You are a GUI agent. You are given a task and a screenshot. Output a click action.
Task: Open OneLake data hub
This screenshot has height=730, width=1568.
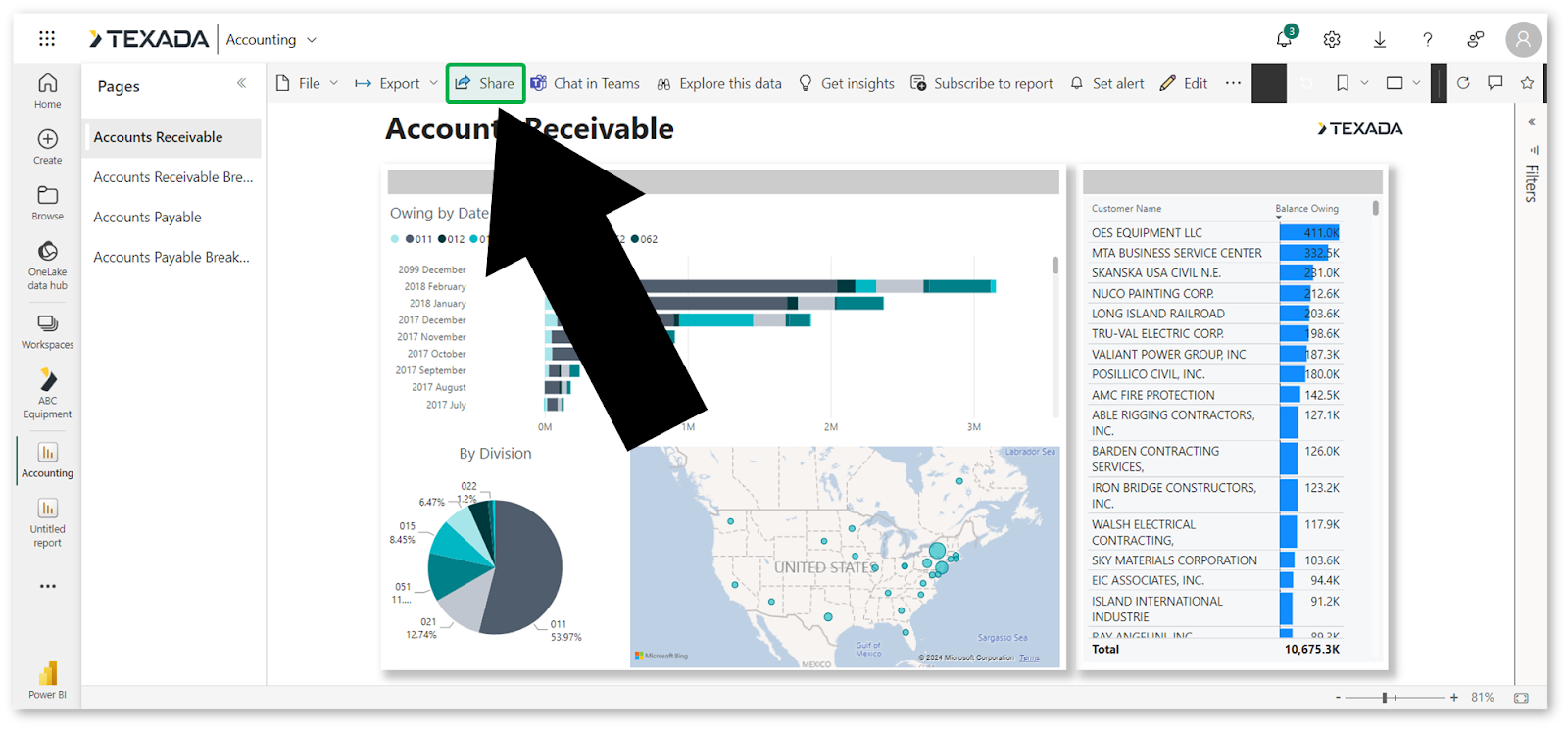click(x=47, y=265)
